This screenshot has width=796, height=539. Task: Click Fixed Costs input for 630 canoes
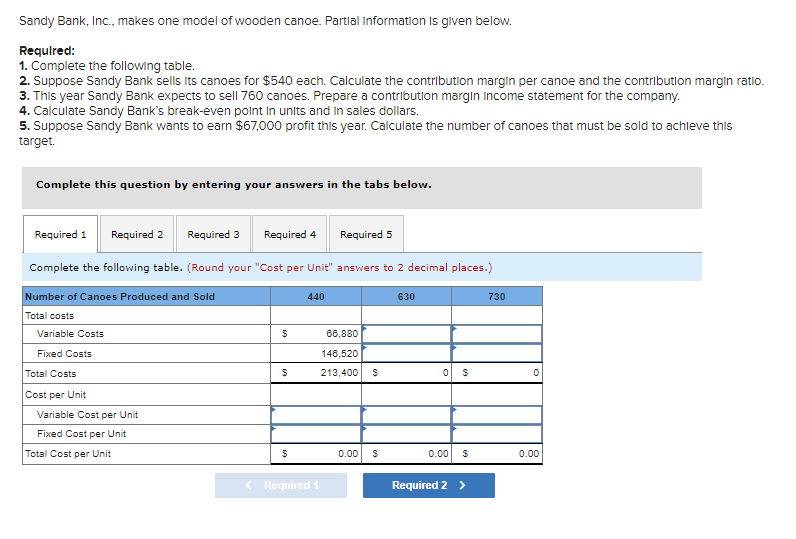407,353
